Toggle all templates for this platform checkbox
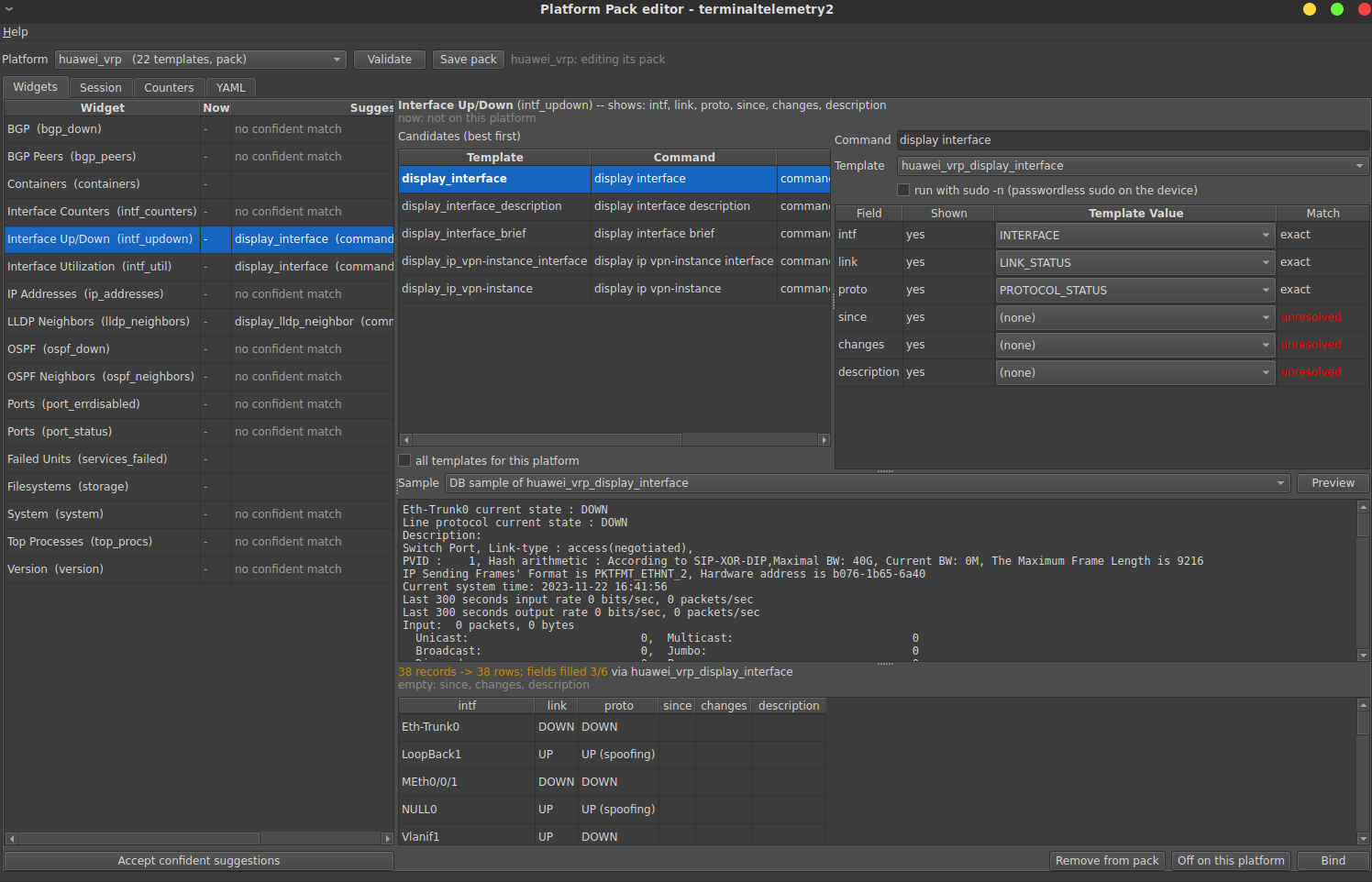The height and width of the screenshot is (882, 1372). click(404, 460)
